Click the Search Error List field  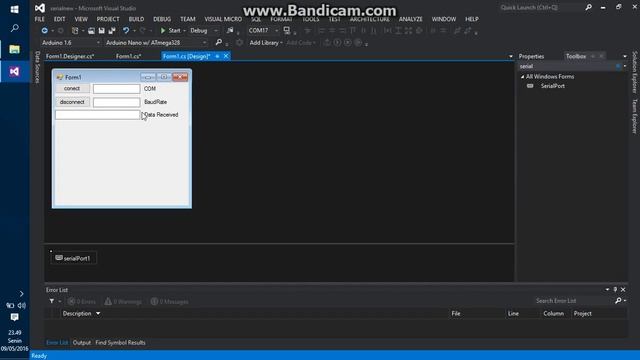click(x=573, y=301)
